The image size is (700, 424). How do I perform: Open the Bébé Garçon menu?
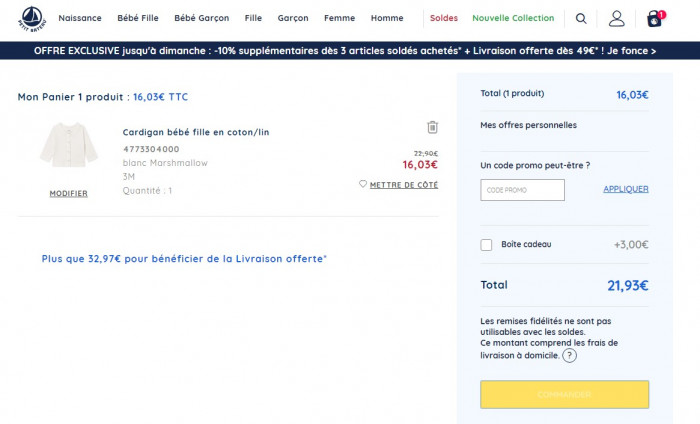tap(201, 18)
